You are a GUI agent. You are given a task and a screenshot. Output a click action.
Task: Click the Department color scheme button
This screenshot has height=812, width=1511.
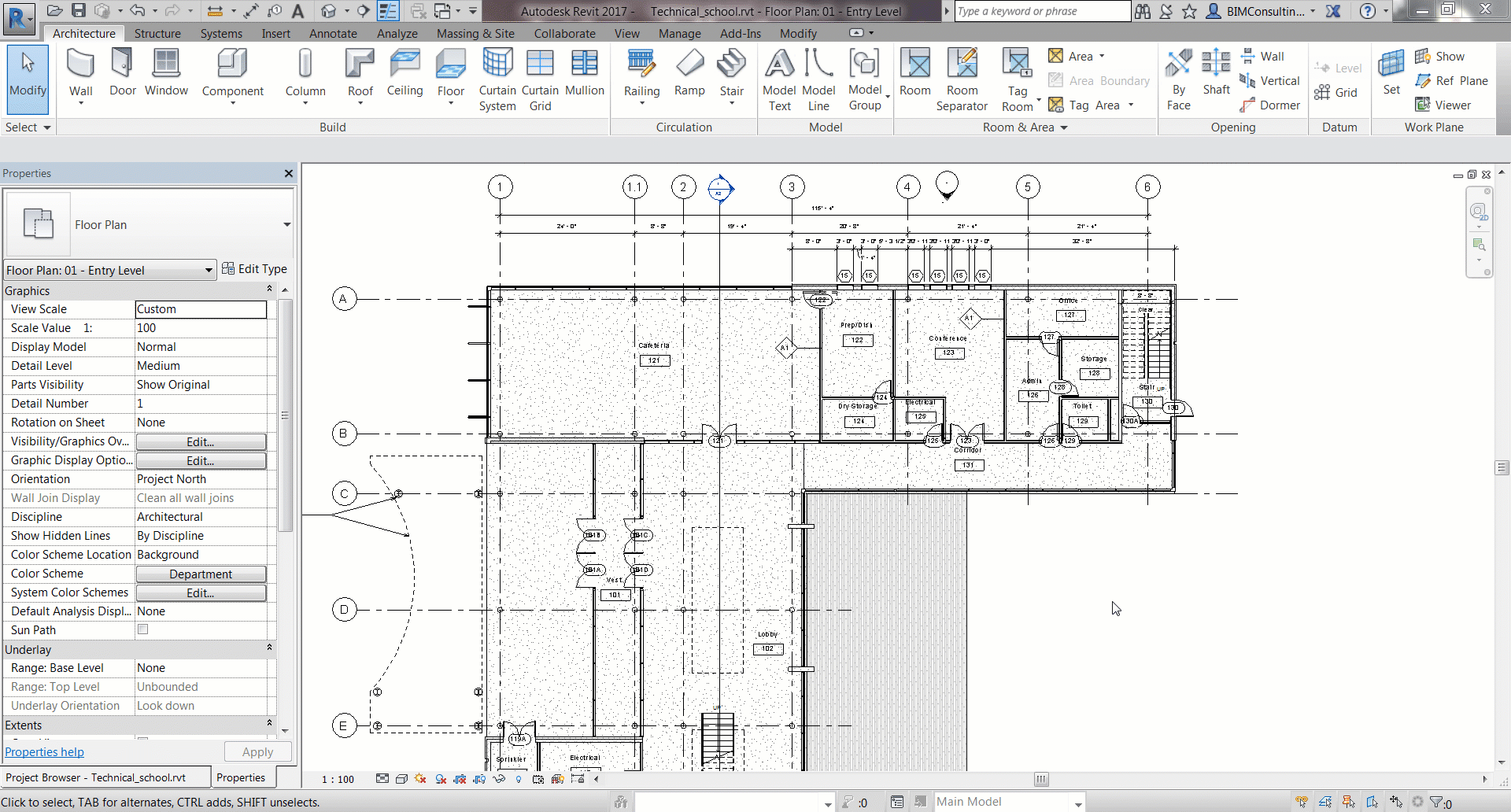[x=201, y=574]
